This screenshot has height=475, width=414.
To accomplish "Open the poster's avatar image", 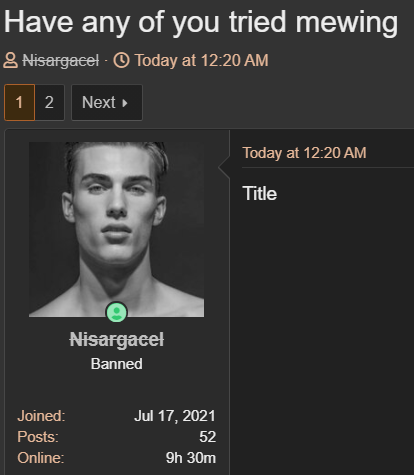I will [x=116, y=229].
